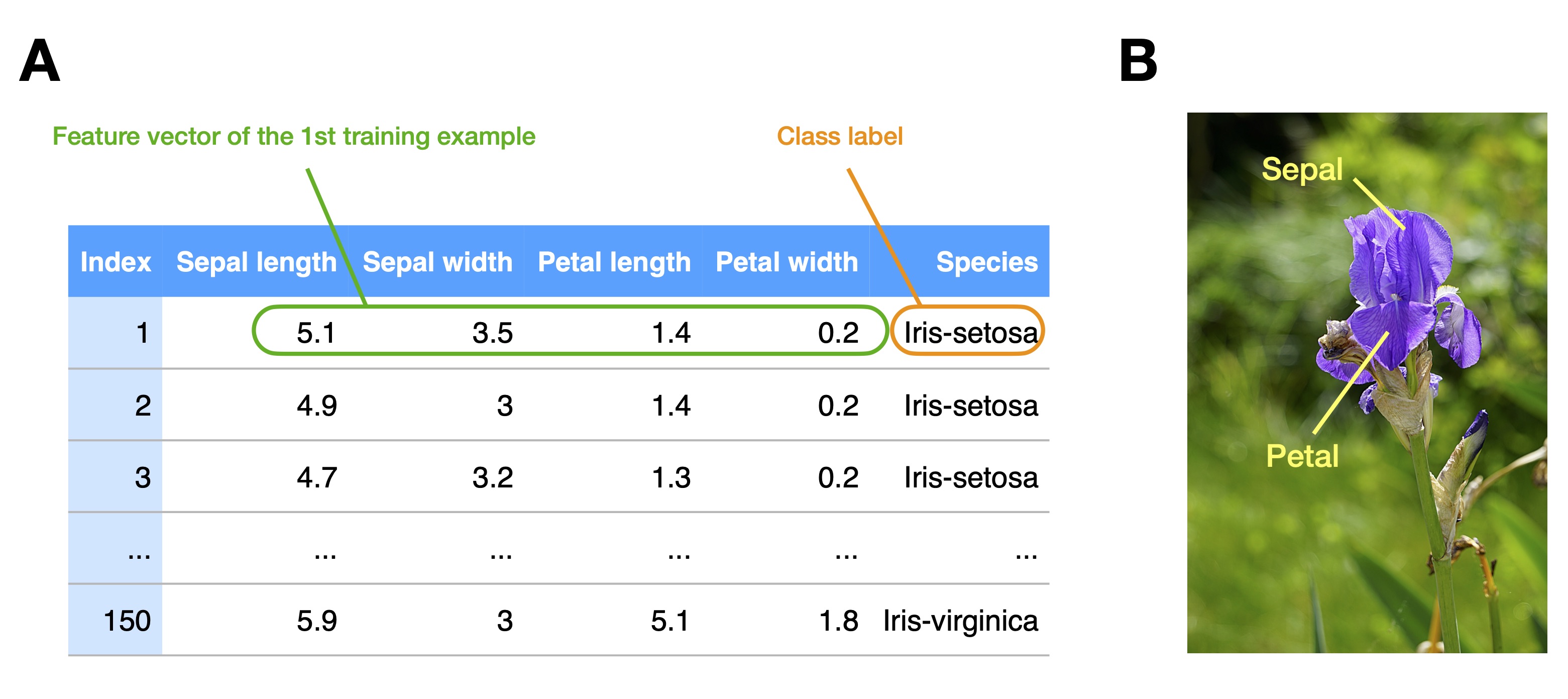Select the "Sepal width" column header
1568x699 pixels.
(x=437, y=262)
